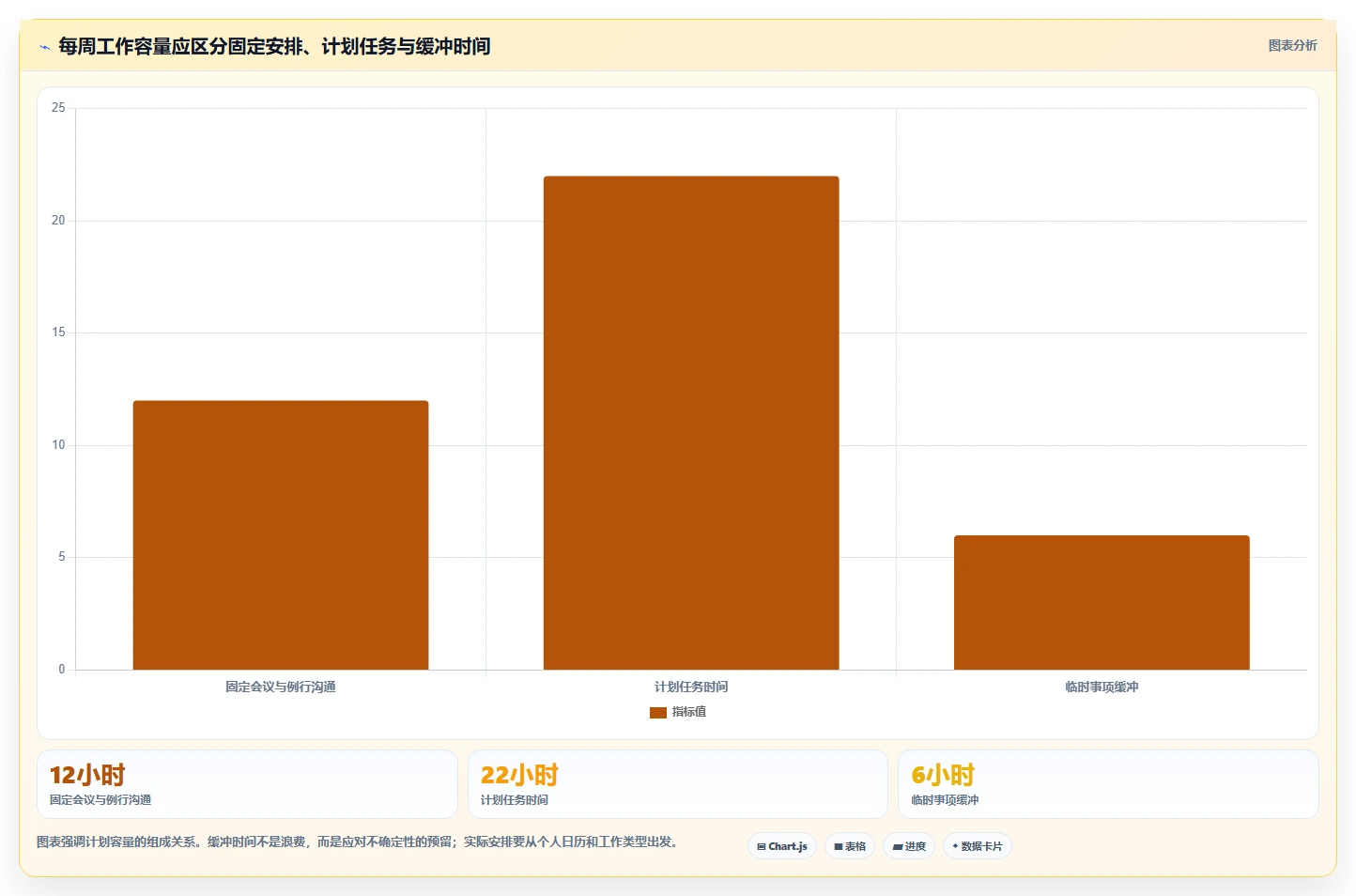Click the y-axis value 15
Viewport: 1356px width, 896px height.
58,332
